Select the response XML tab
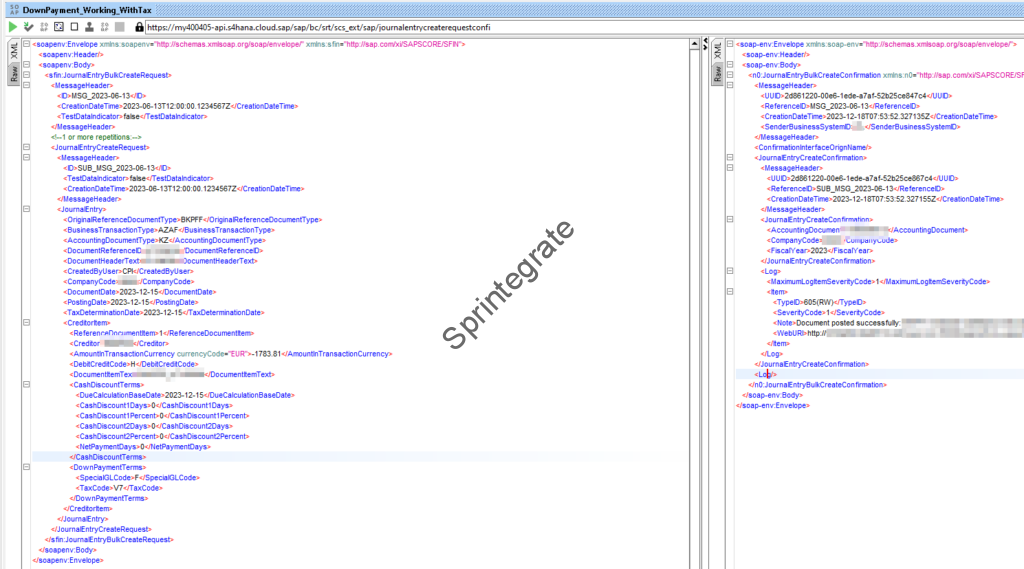This screenshot has width=1024, height=569. [x=716, y=50]
